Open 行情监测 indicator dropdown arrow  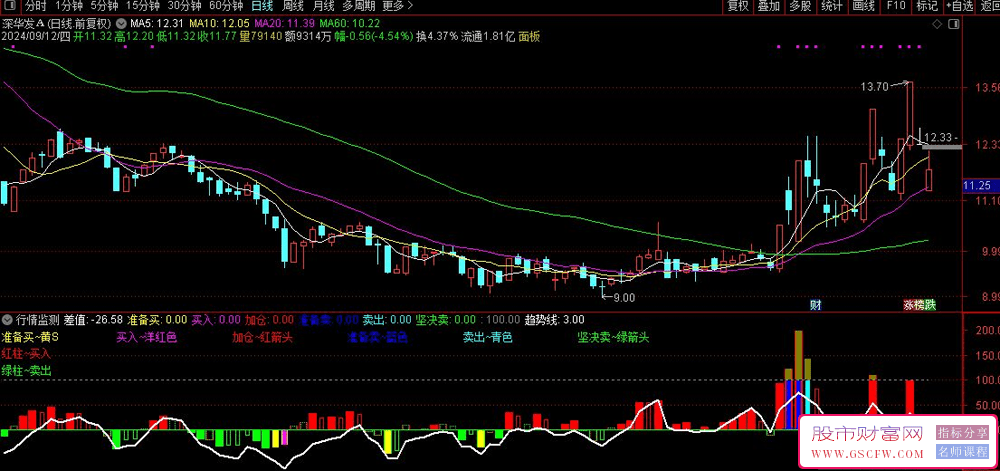coord(8,319)
